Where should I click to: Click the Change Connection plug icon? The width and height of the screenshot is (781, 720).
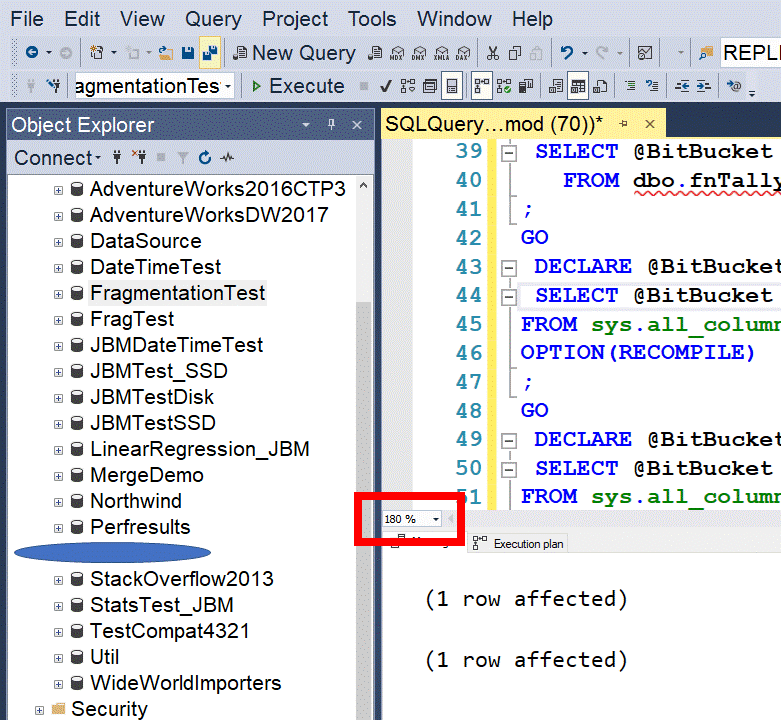(54, 86)
